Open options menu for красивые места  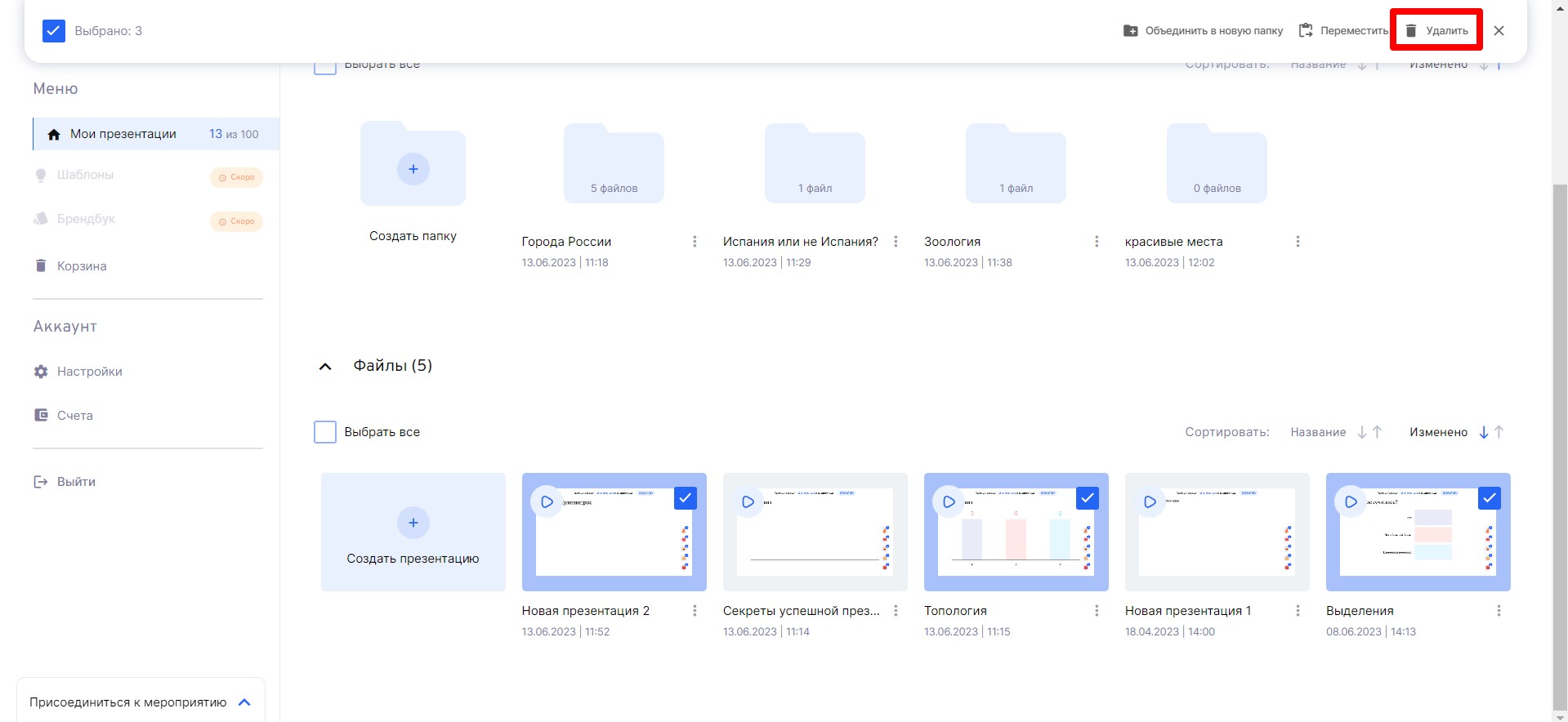pos(1298,242)
